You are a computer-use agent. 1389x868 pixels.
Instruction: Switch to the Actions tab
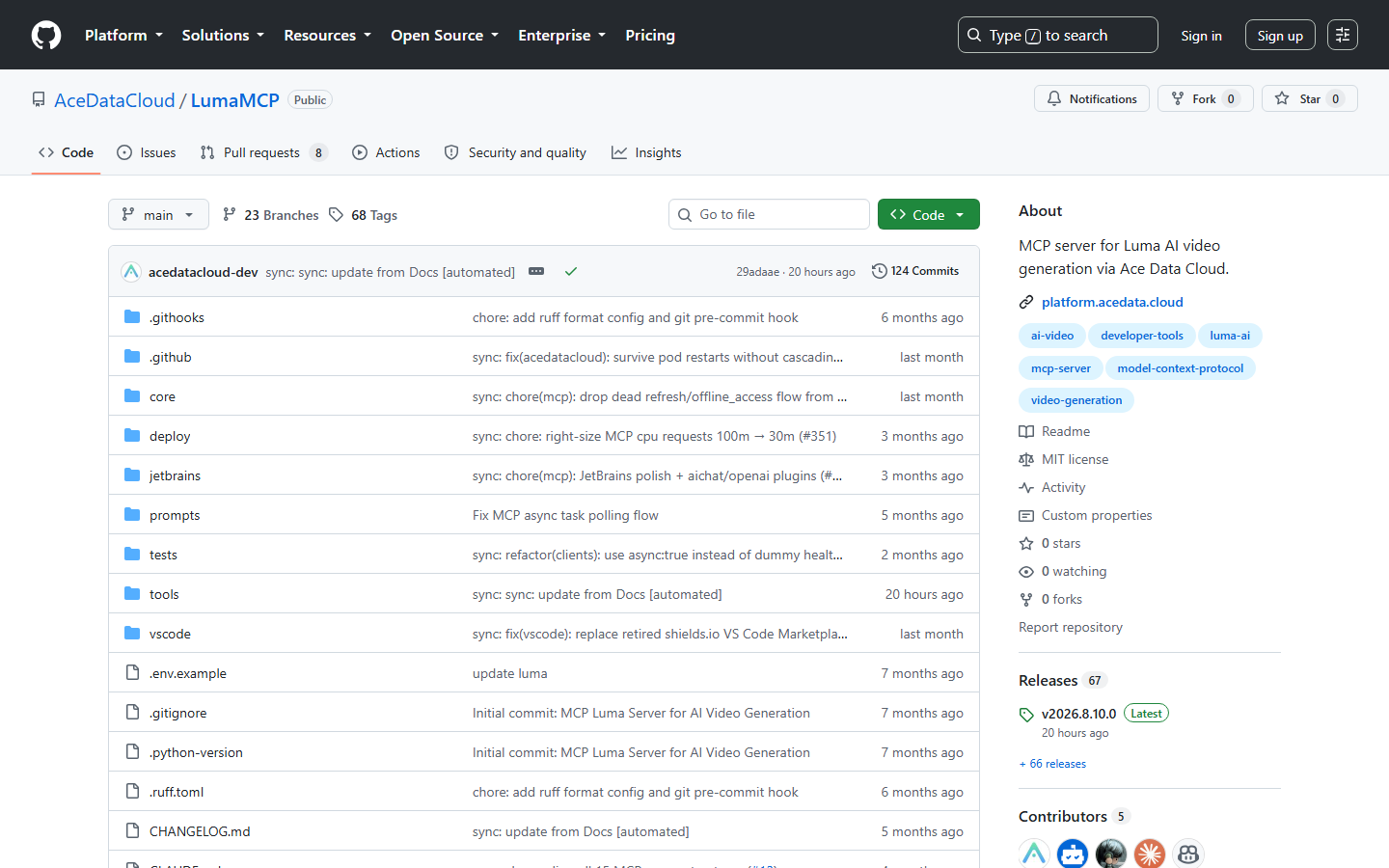(x=386, y=152)
